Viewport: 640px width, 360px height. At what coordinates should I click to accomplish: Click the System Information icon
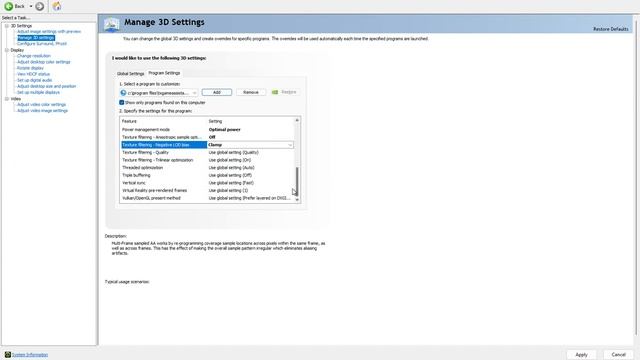point(7,354)
